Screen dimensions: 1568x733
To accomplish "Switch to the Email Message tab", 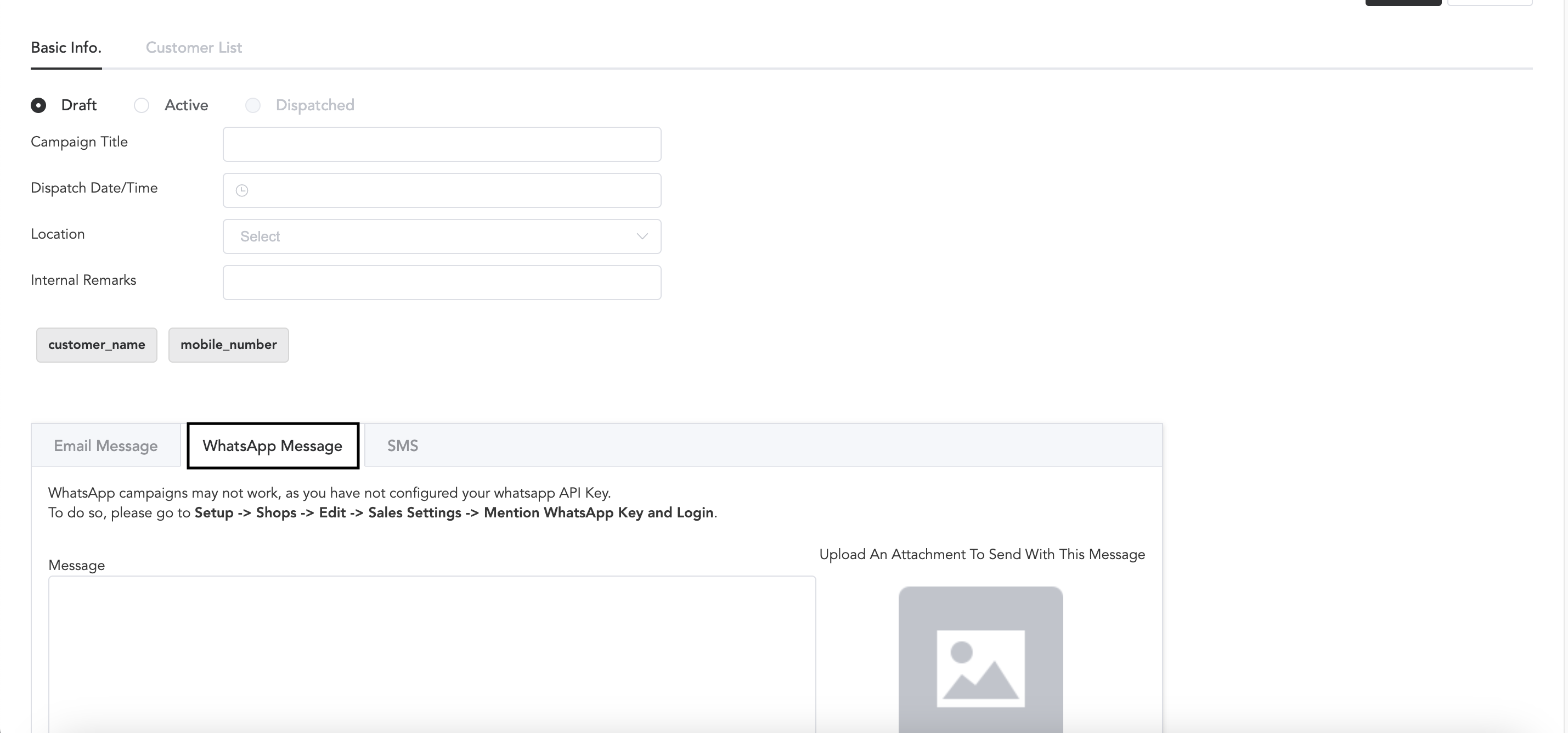I will (106, 446).
